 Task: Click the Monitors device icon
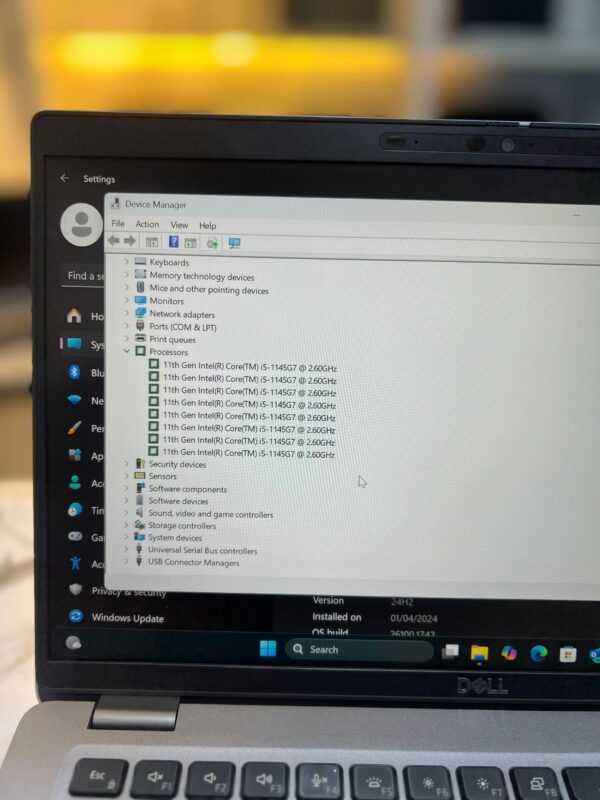tap(140, 300)
